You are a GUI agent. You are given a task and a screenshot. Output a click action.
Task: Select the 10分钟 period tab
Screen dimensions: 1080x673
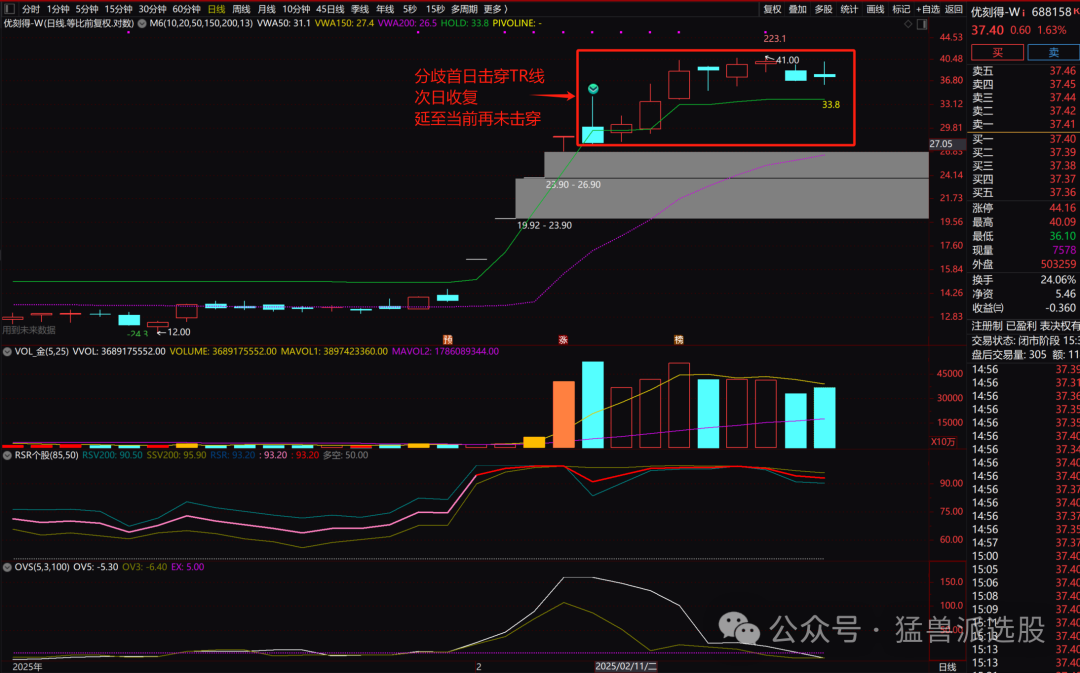296,9
